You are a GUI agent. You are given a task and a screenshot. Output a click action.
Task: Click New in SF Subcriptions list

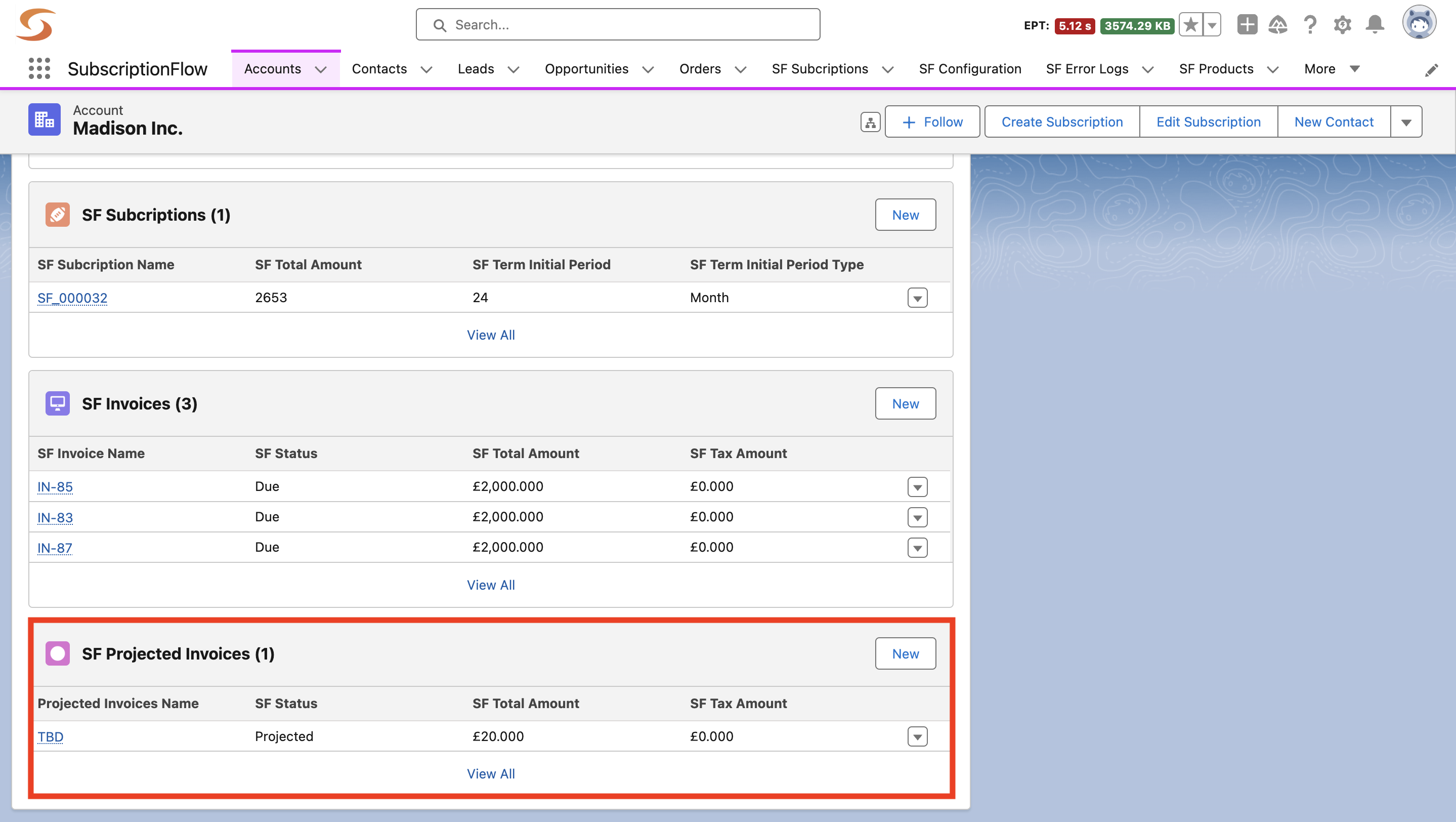coord(906,215)
